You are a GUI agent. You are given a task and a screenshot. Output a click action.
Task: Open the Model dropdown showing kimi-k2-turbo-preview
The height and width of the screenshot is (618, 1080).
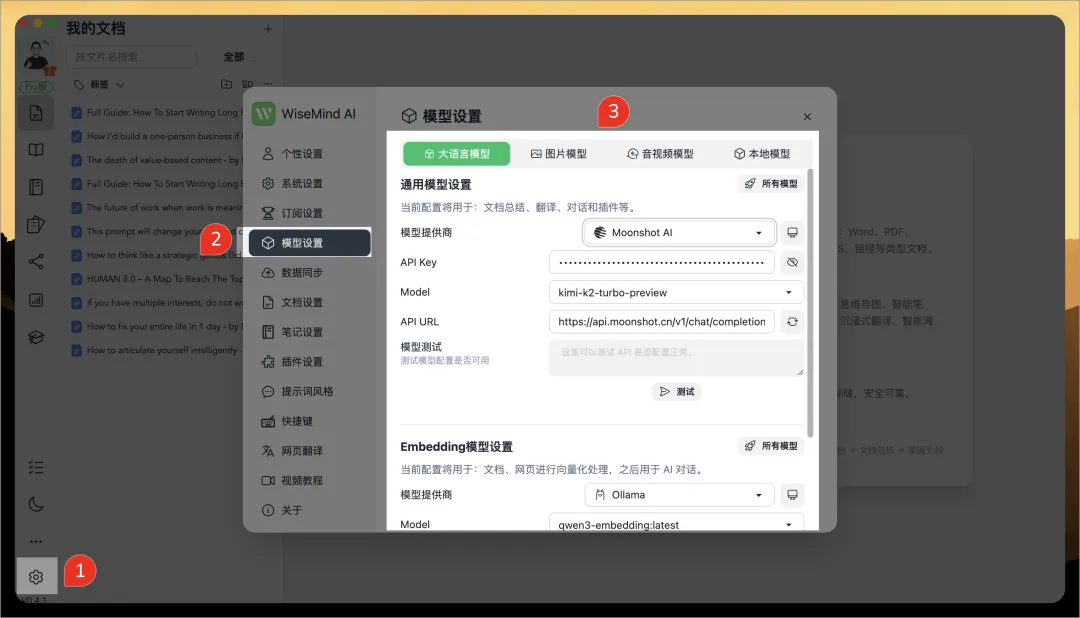coord(676,292)
